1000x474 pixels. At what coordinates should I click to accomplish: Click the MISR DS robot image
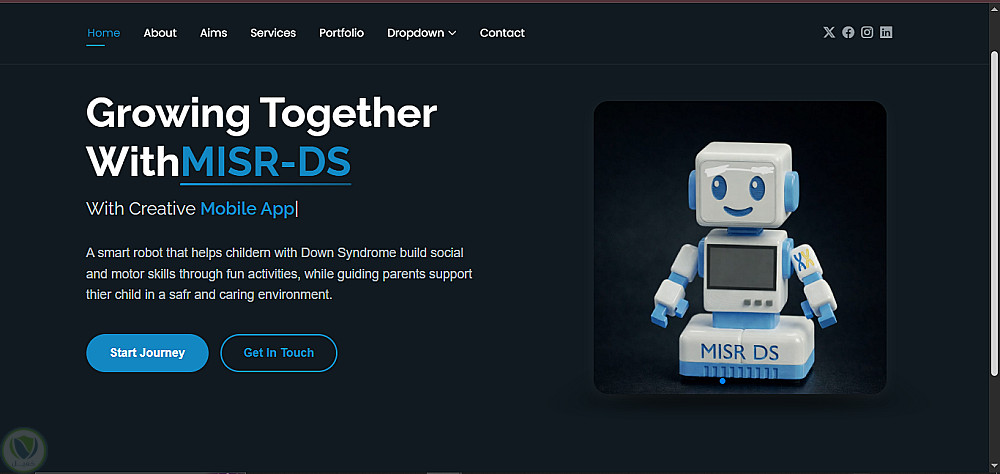click(740, 248)
